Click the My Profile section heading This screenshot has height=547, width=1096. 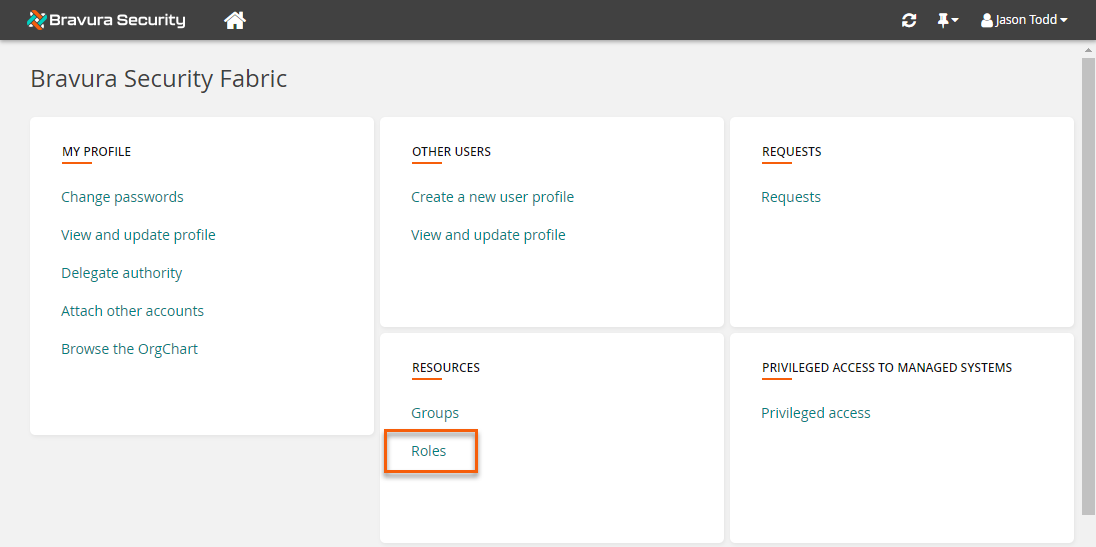pos(96,152)
